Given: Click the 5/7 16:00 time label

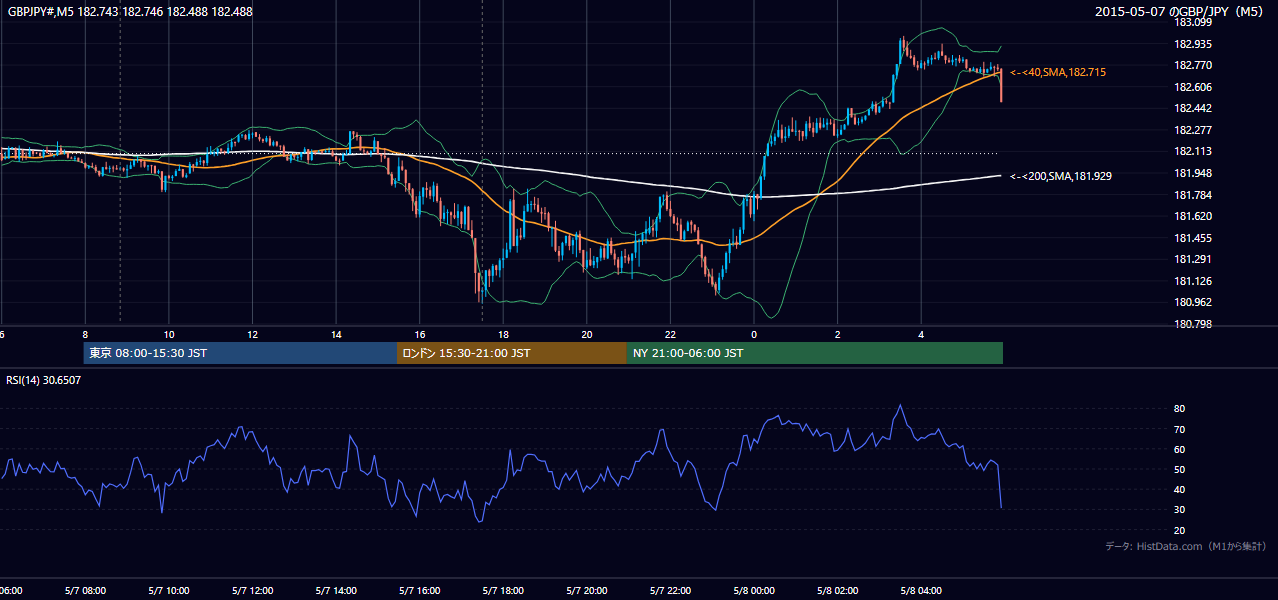Looking at the screenshot, I should tap(419, 591).
